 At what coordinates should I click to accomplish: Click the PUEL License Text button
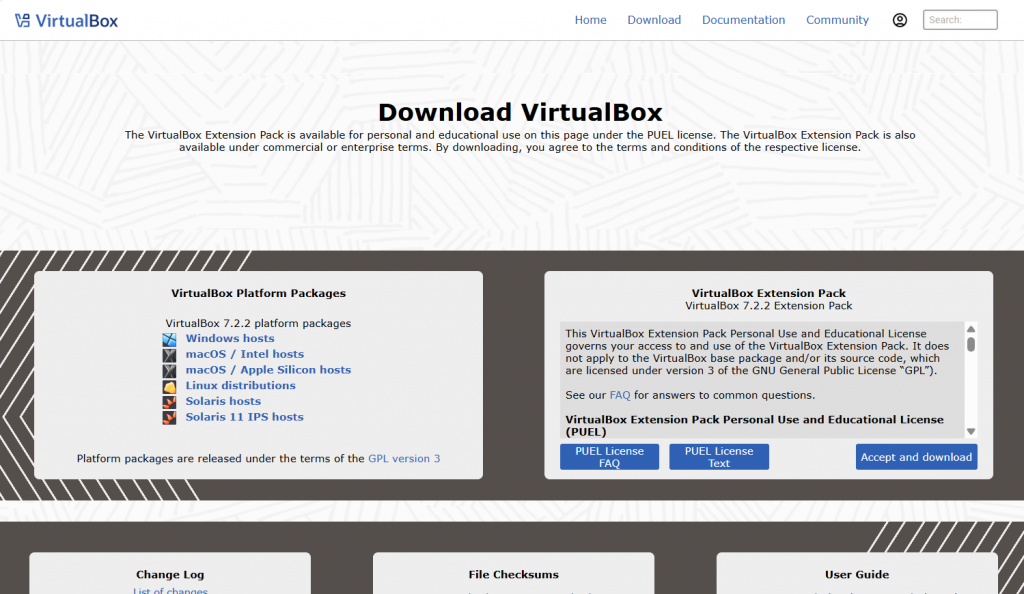point(719,457)
